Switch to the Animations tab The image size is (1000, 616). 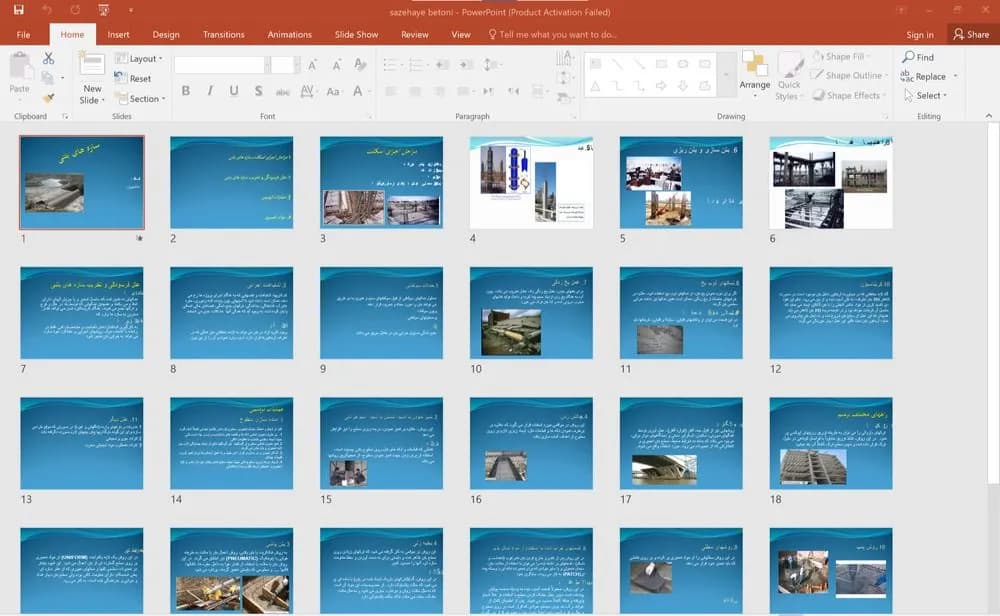(x=290, y=34)
